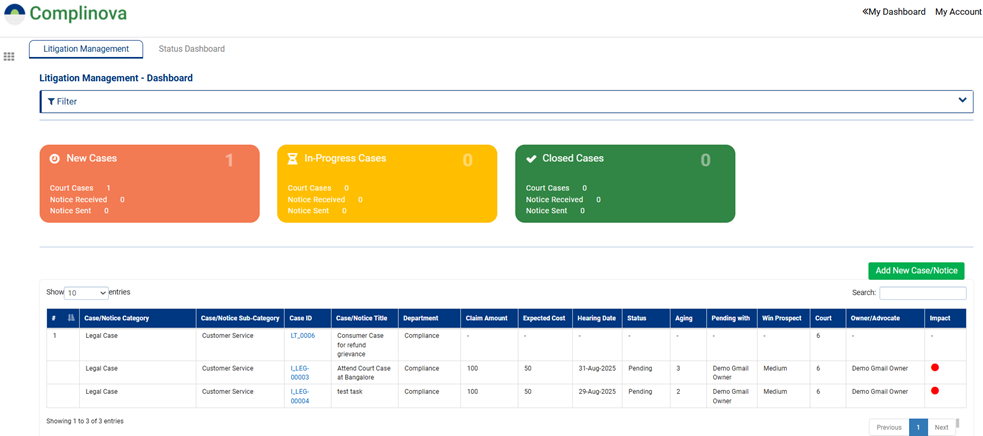This screenshot has width=983, height=436.
Task: Open My Account menu
Action: 958,12
